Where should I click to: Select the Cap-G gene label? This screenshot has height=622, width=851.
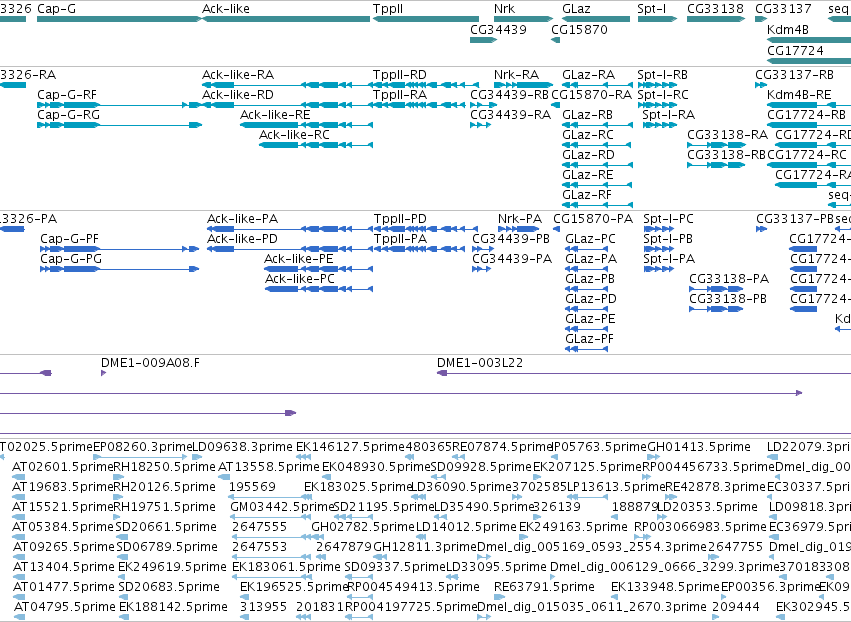click(x=56, y=9)
